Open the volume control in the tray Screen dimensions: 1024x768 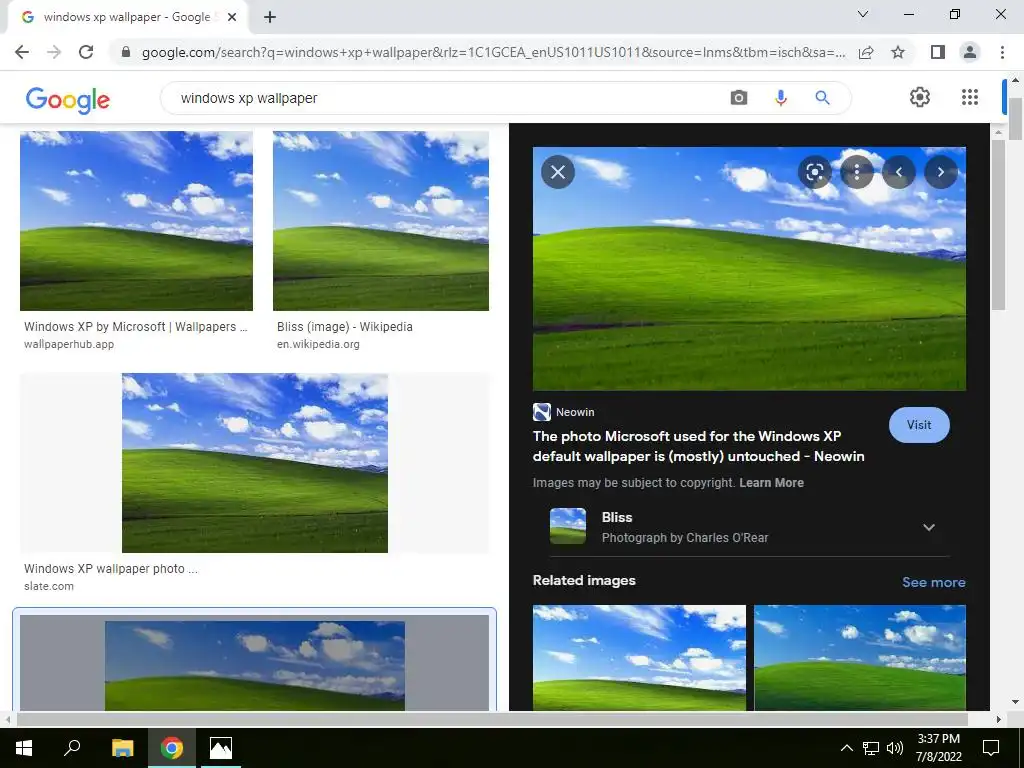895,748
